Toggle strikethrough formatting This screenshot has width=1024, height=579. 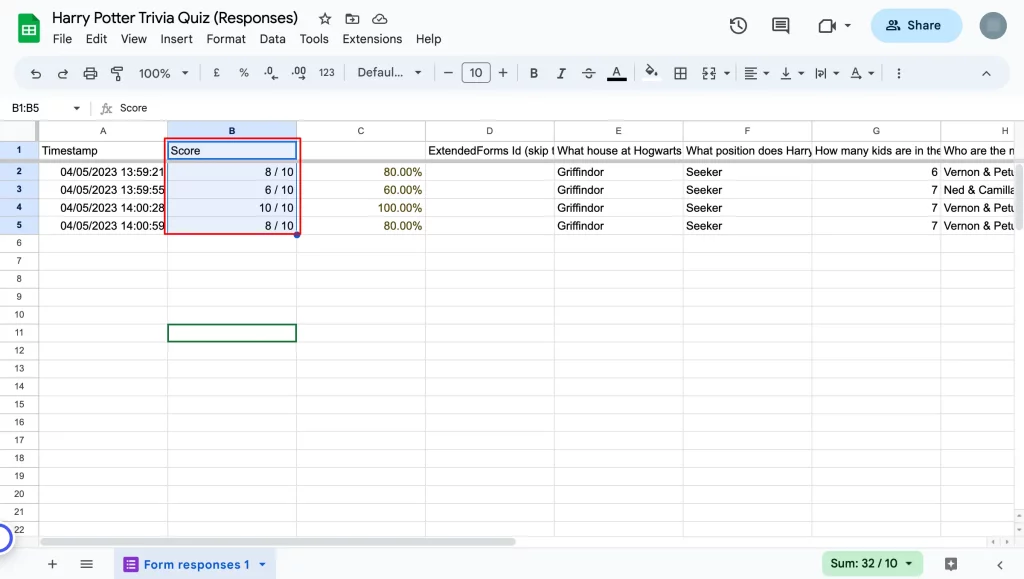point(588,73)
